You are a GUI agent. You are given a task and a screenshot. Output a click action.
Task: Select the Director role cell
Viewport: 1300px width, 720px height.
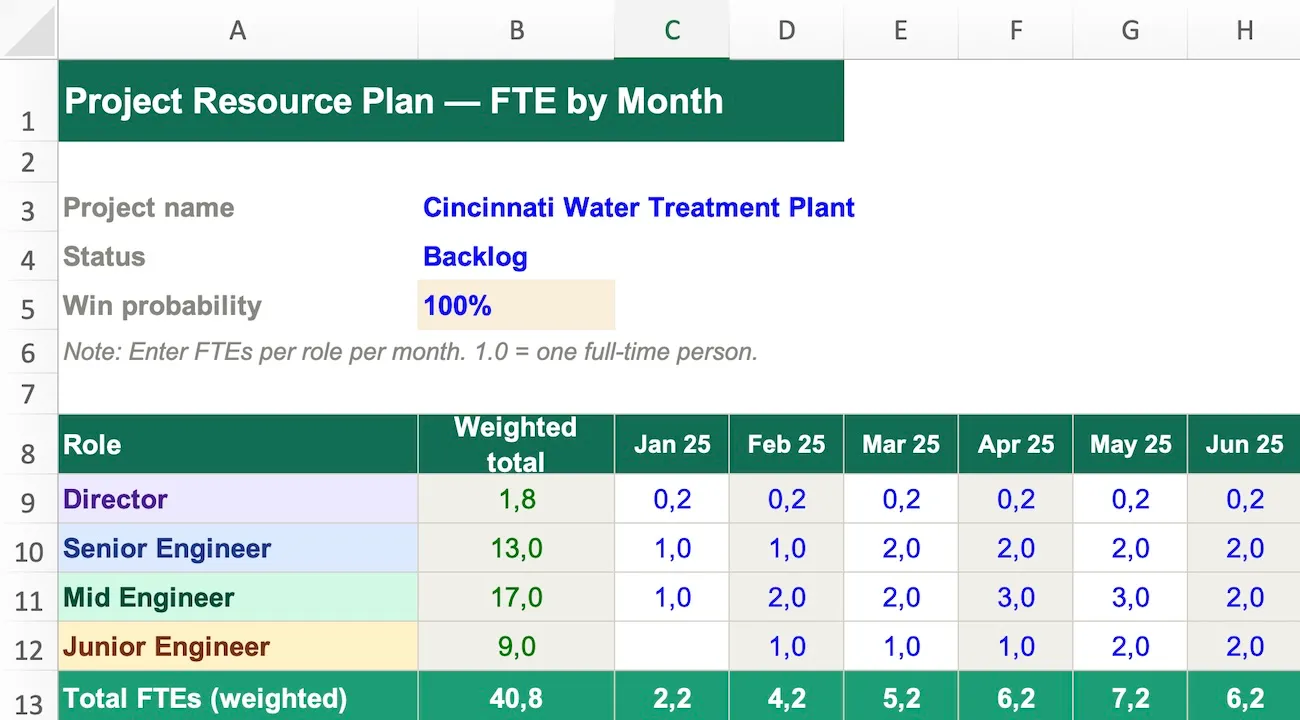[x=237, y=499]
